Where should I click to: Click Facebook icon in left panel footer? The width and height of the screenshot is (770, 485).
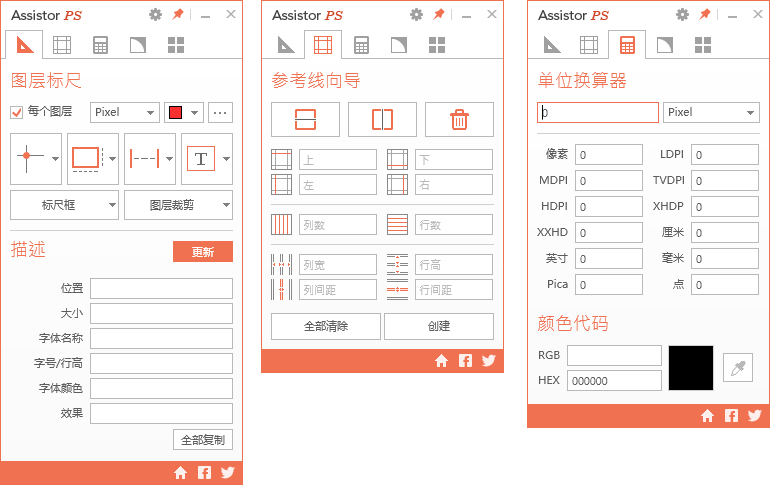(204, 472)
